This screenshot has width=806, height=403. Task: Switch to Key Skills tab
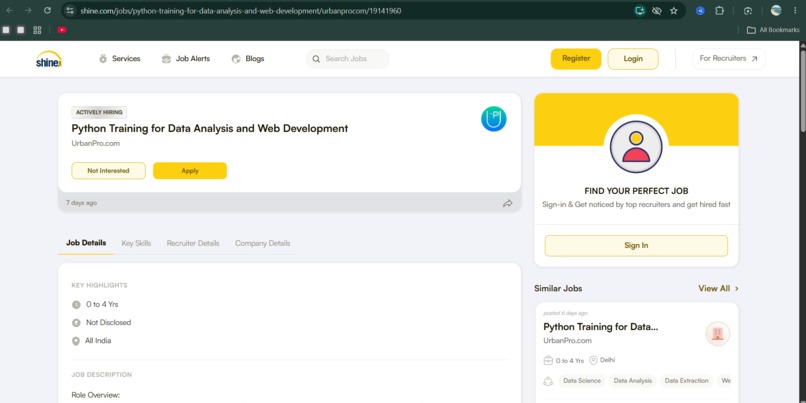coord(136,243)
